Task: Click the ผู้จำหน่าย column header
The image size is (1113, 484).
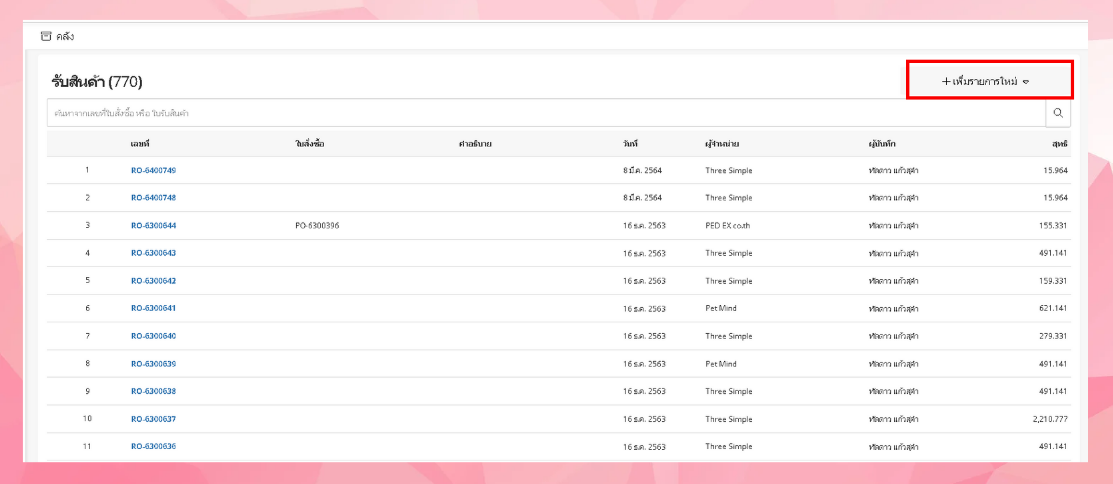Action: click(x=721, y=144)
